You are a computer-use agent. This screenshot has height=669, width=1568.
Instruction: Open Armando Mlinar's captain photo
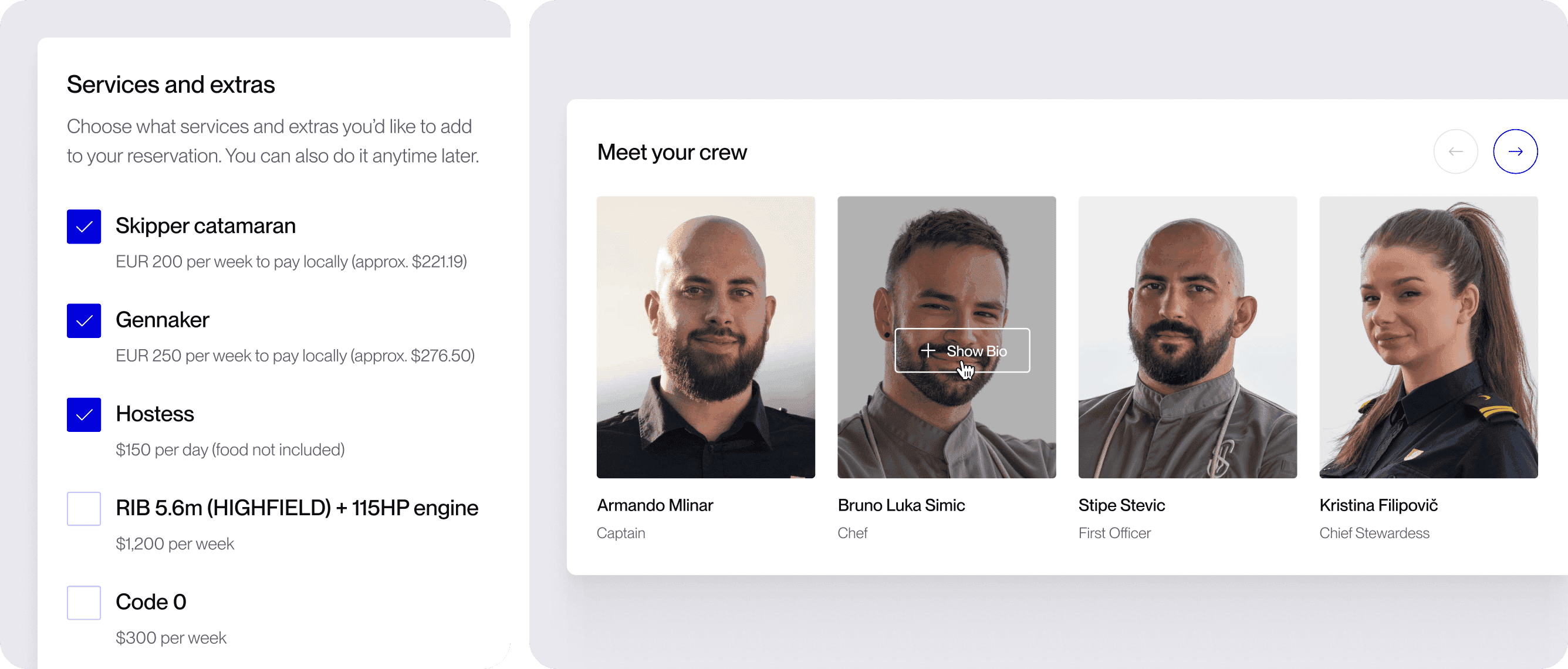[705, 337]
